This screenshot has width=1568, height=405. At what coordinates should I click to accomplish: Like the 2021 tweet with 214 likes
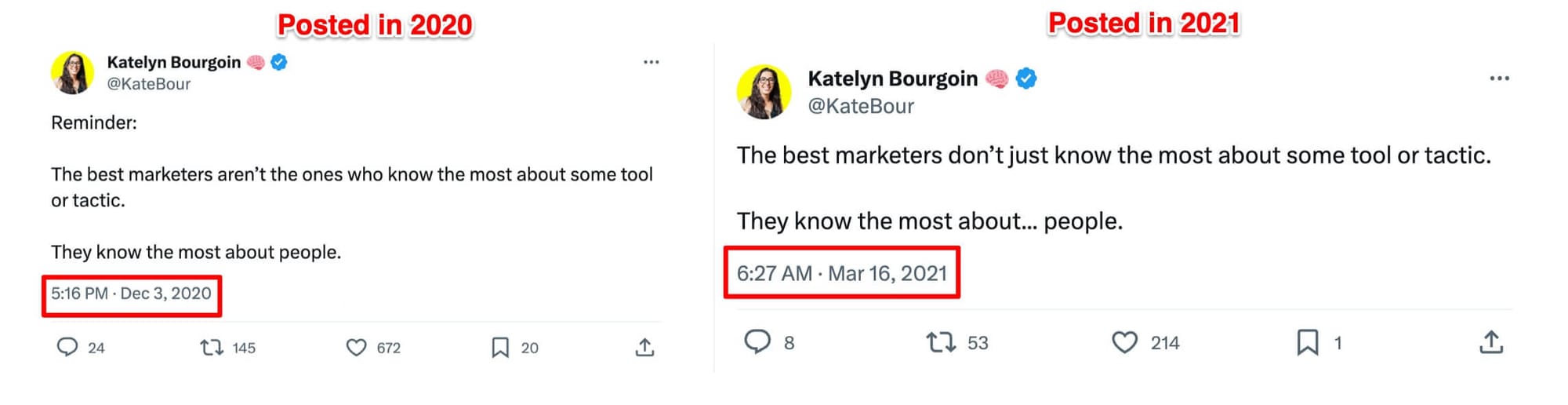pyautogui.click(x=1124, y=342)
